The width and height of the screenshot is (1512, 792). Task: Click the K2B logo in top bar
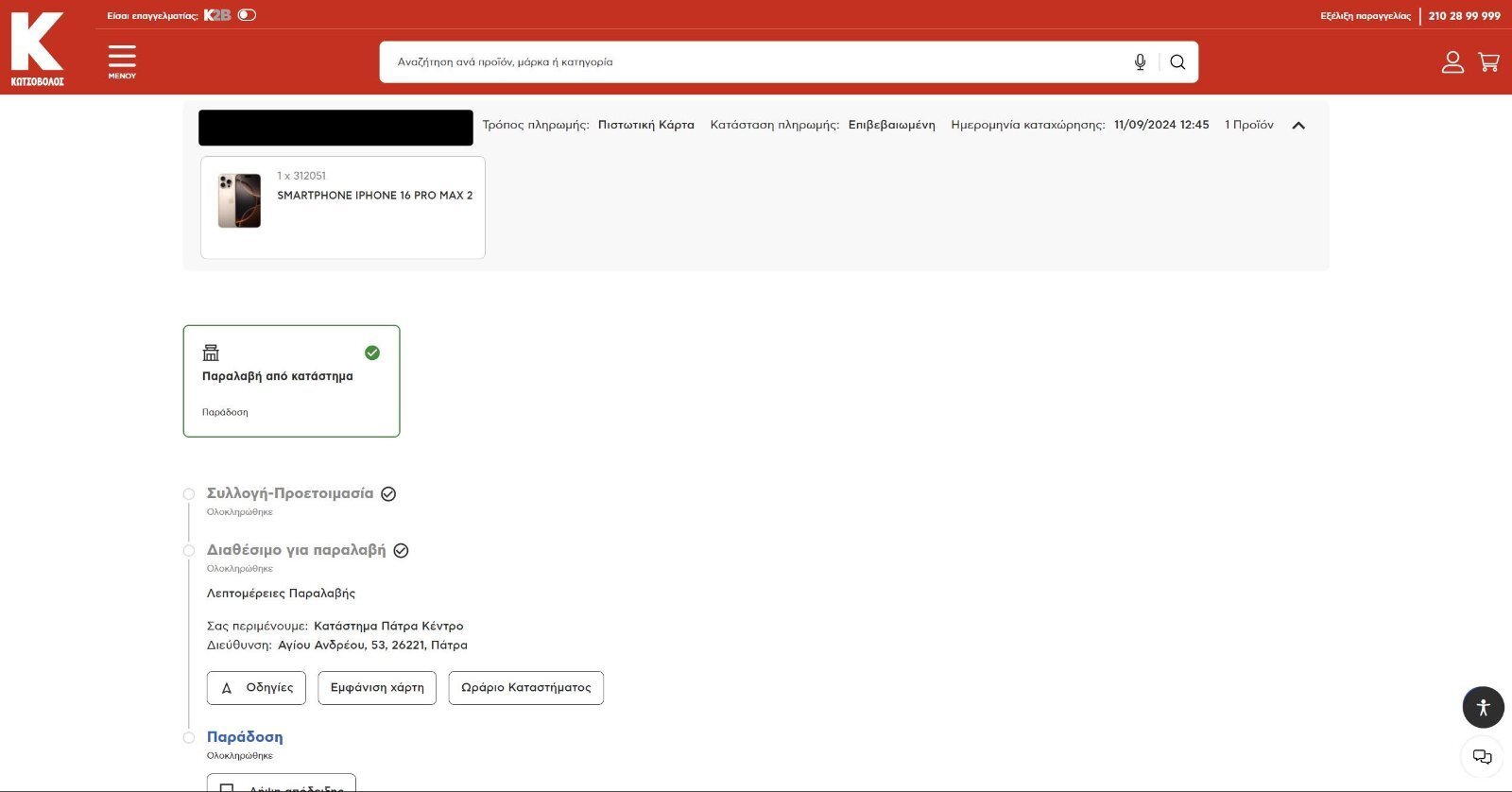217,15
